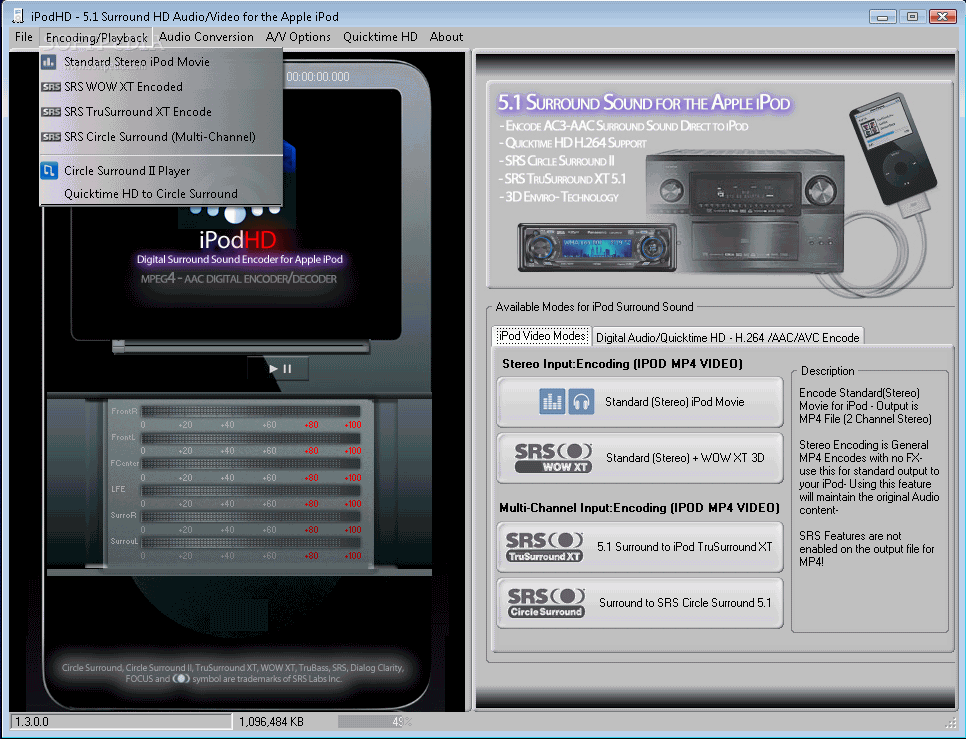Click the AV receiver image in banner
The height and width of the screenshot is (739, 966).
(x=744, y=210)
